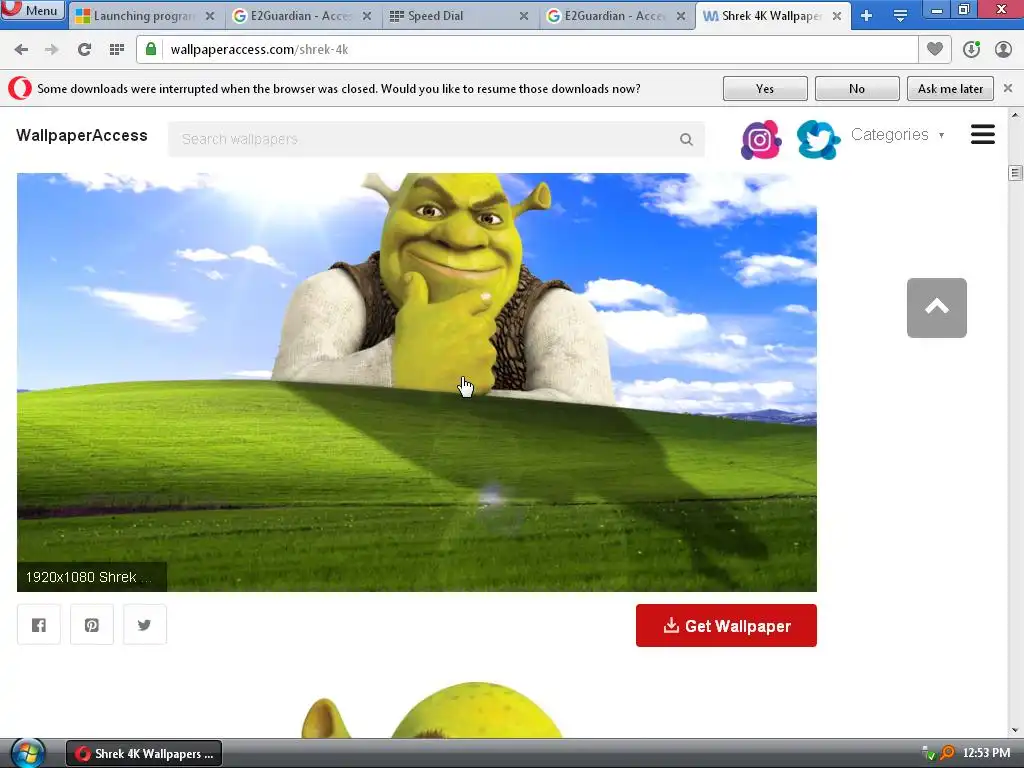Switch to Speed Dial tab
This screenshot has width=1024, height=768.
click(459, 16)
